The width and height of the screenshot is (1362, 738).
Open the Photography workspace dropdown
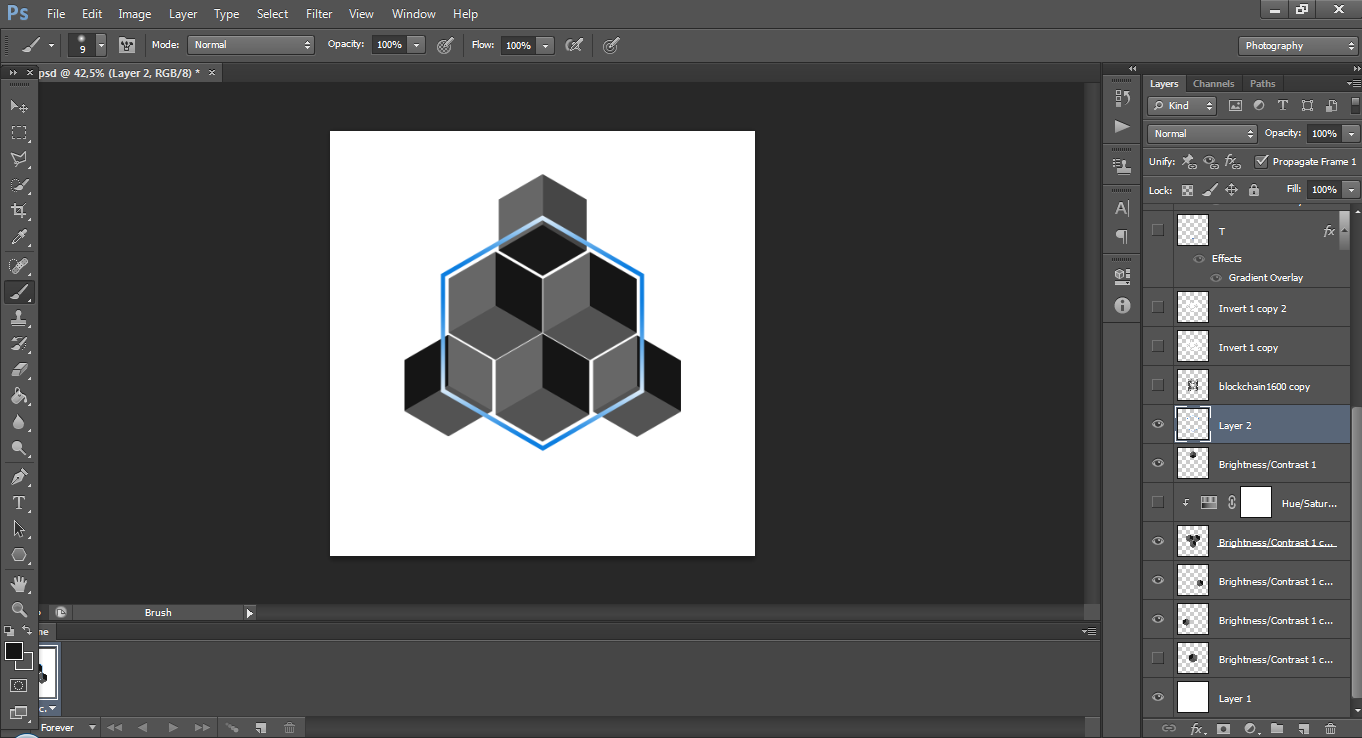click(1298, 46)
